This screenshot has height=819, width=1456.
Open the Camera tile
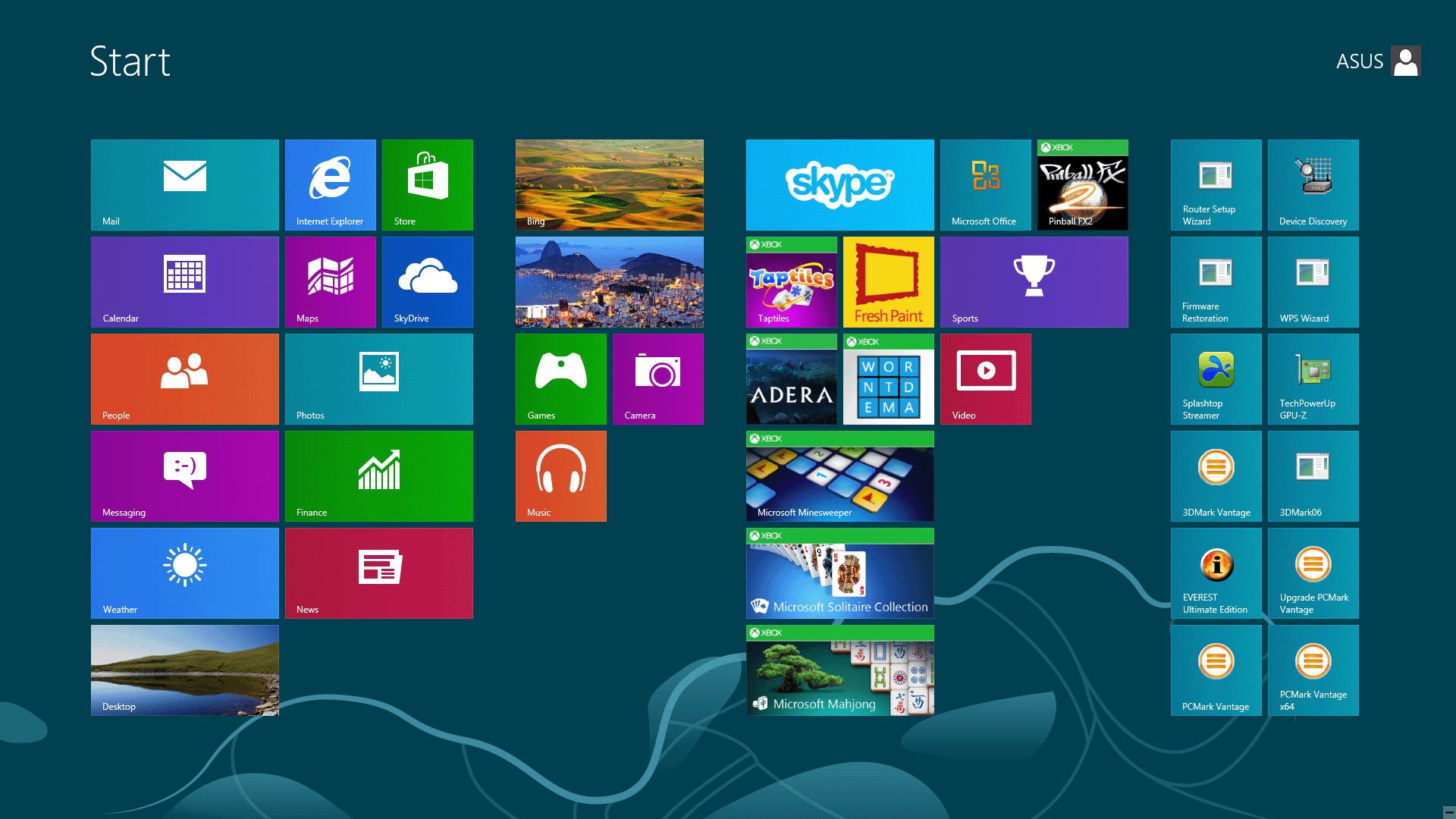click(x=658, y=379)
